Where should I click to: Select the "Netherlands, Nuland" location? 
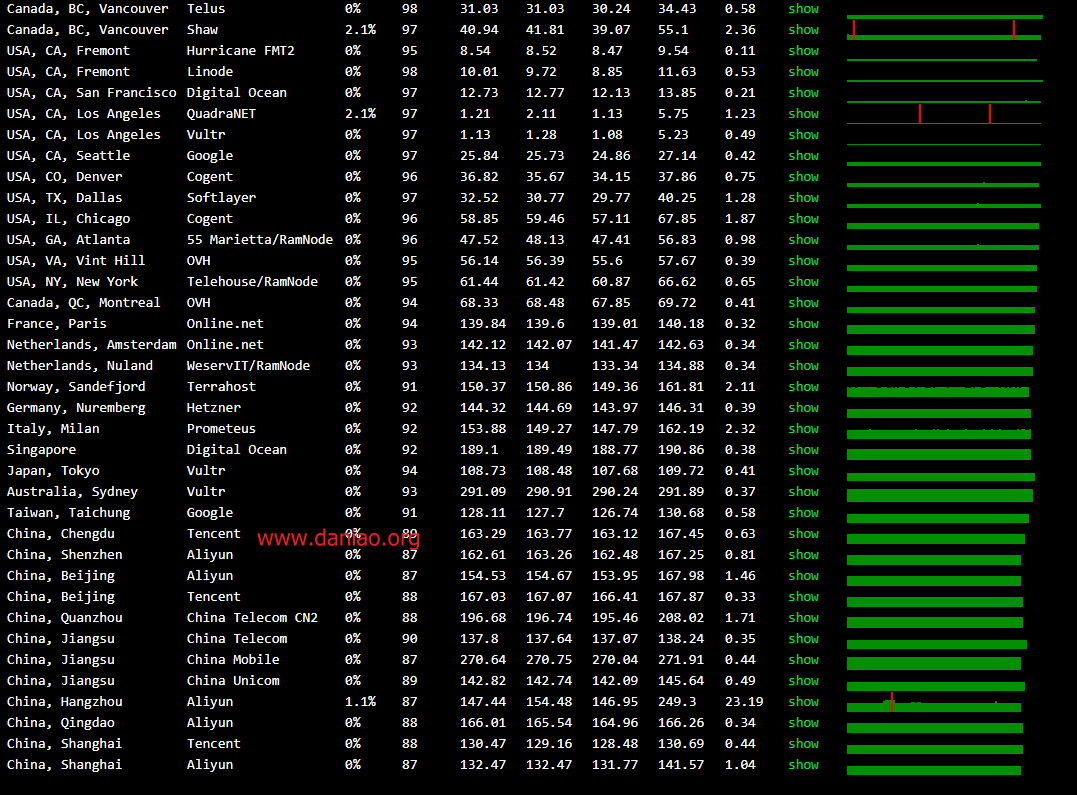pos(80,366)
